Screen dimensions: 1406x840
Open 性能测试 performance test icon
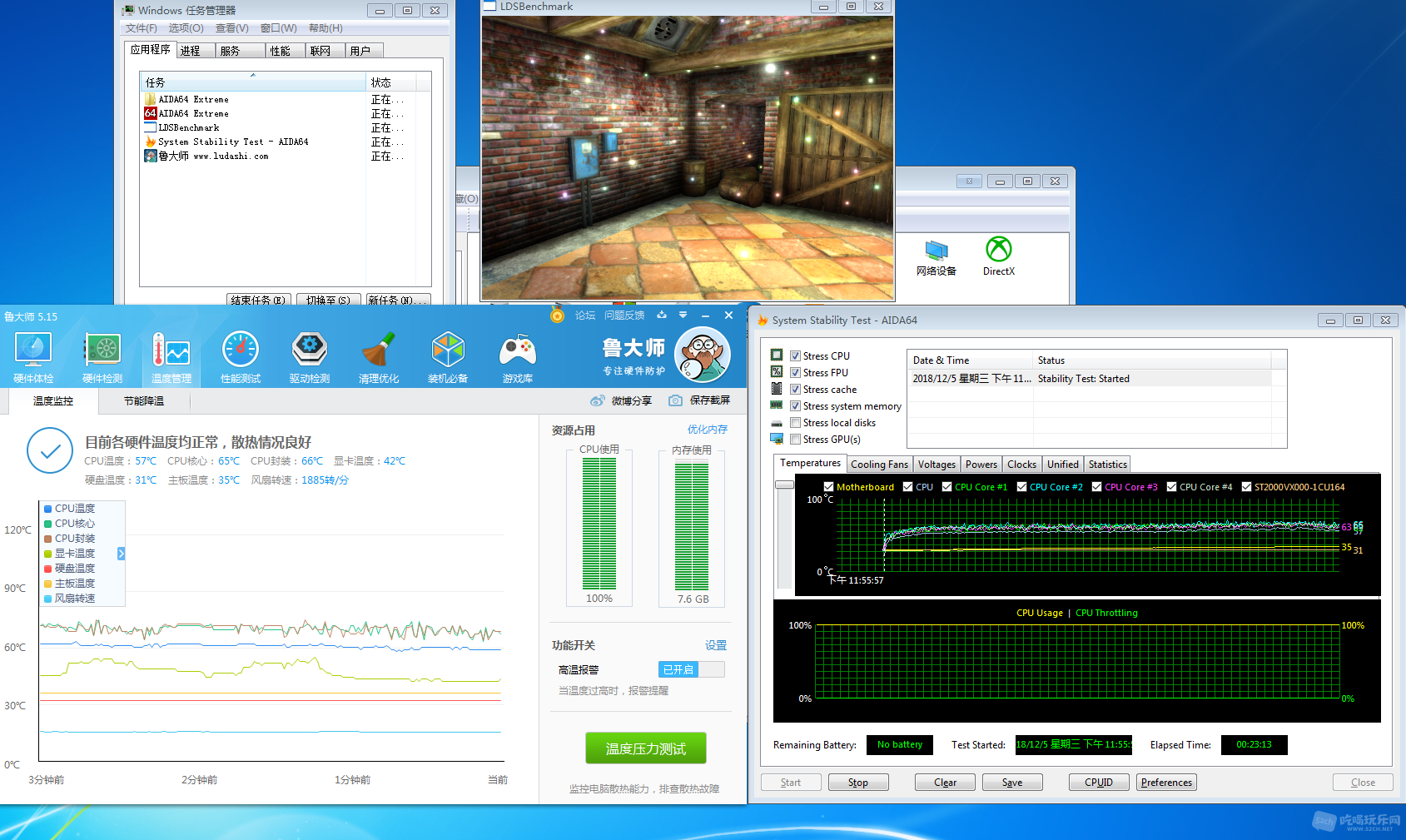[241, 357]
